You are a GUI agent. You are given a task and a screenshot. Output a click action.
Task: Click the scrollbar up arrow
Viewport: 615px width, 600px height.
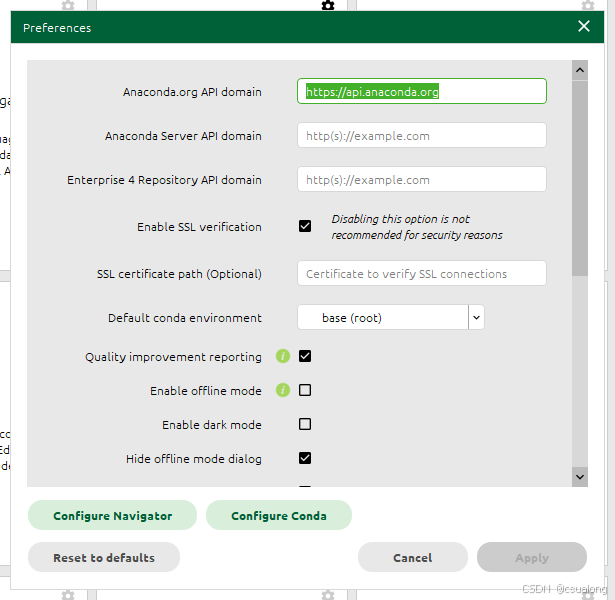pyautogui.click(x=580, y=70)
